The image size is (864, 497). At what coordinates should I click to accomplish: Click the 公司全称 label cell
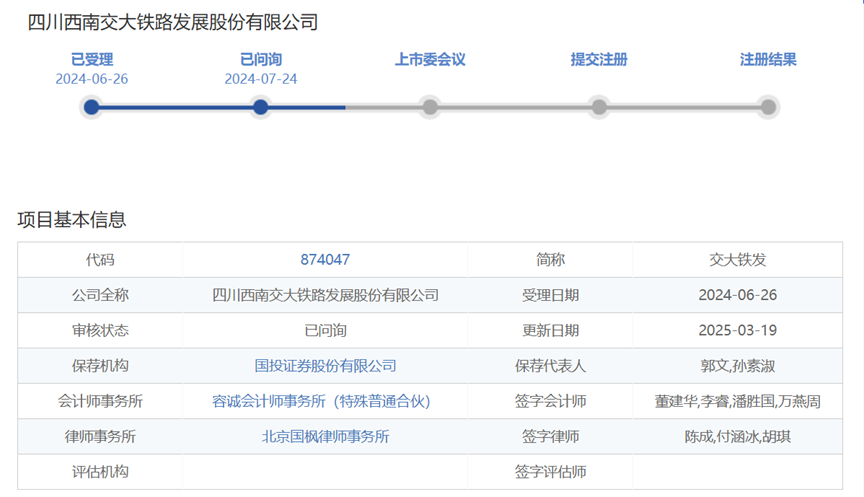[x=100, y=295]
